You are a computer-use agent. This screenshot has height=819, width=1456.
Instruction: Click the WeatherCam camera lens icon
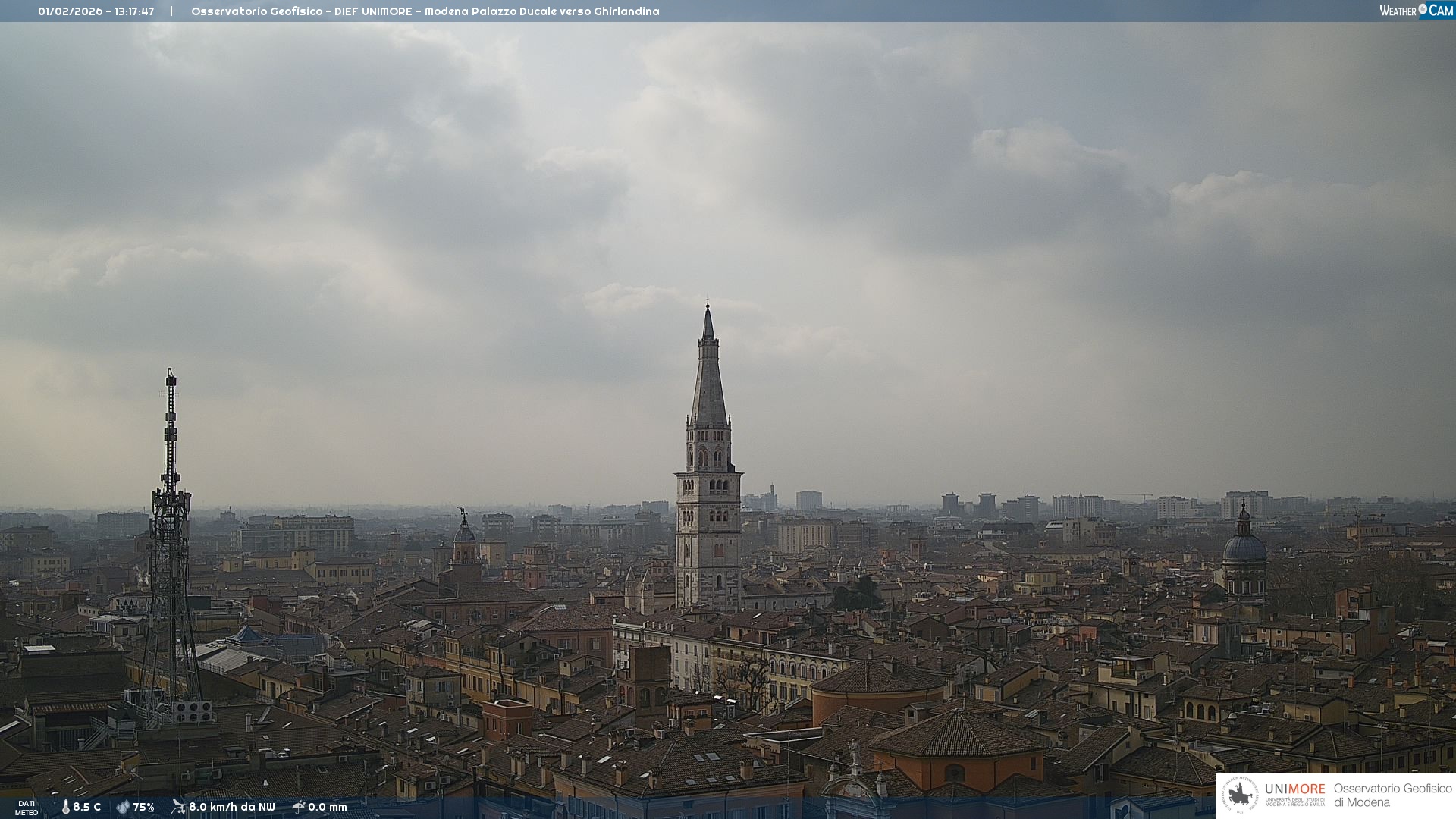[1423, 9]
